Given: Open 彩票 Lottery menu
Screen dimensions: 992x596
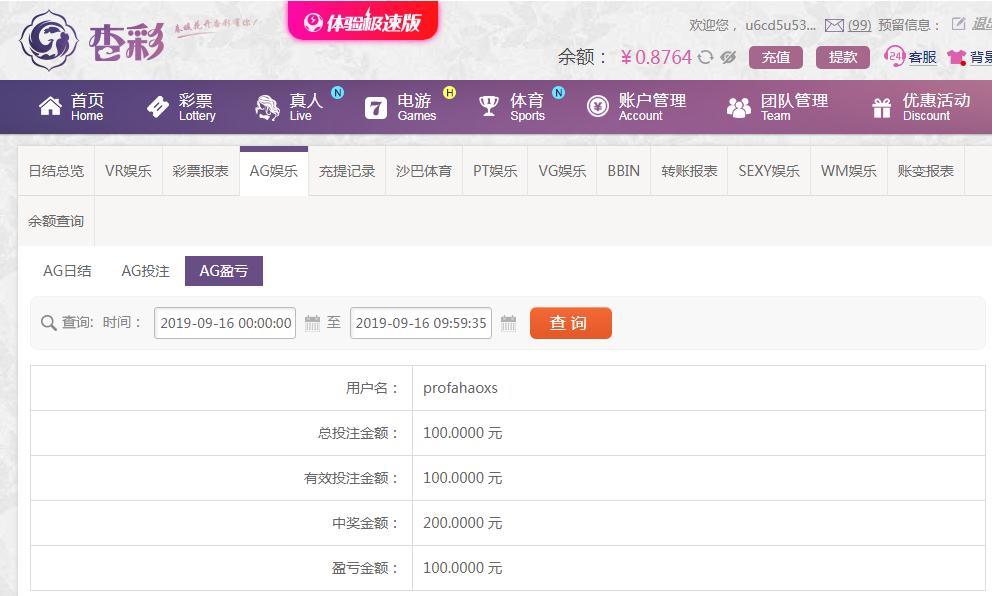Looking at the screenshot, I should pos(197,107).
